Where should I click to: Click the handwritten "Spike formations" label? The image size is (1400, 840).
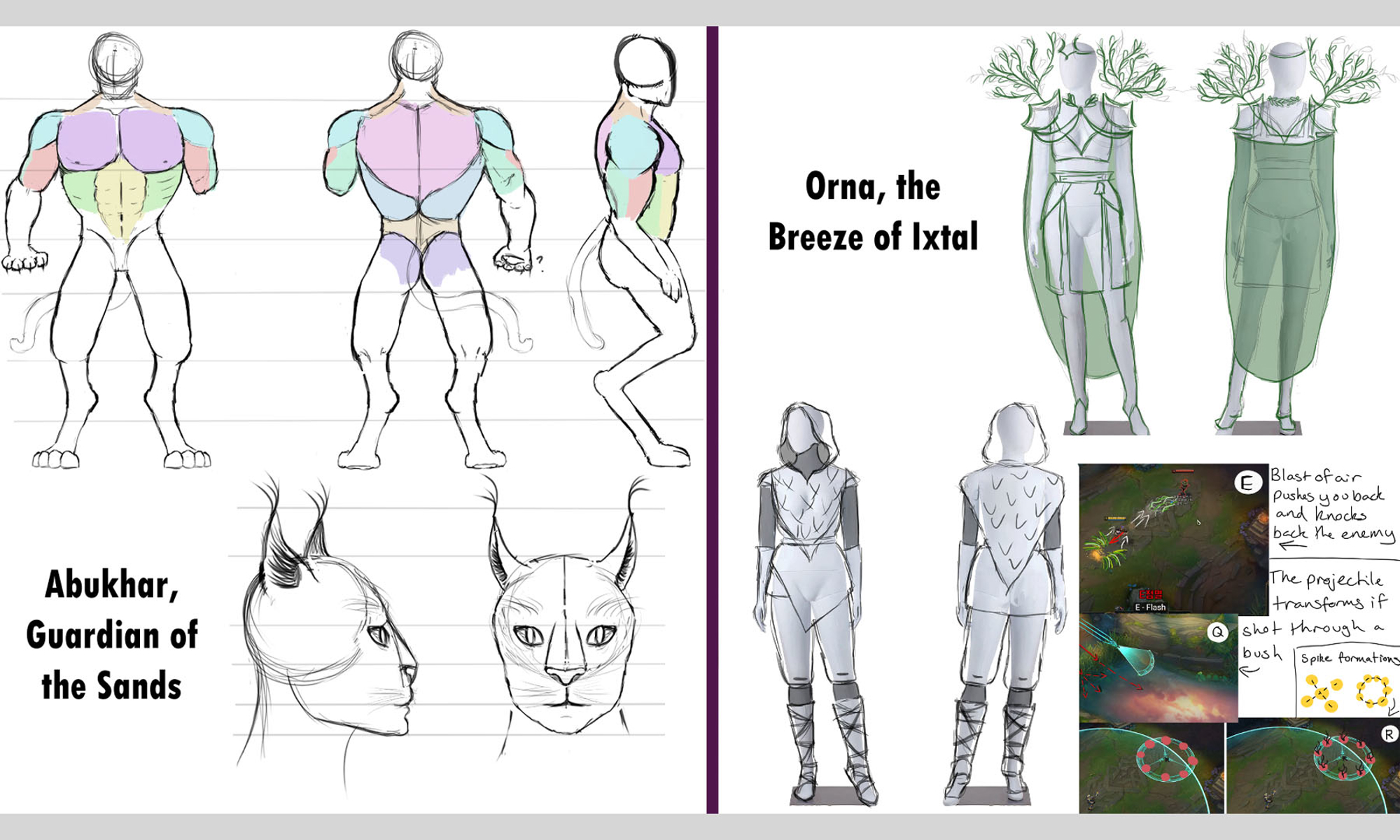pos(1350,658)
